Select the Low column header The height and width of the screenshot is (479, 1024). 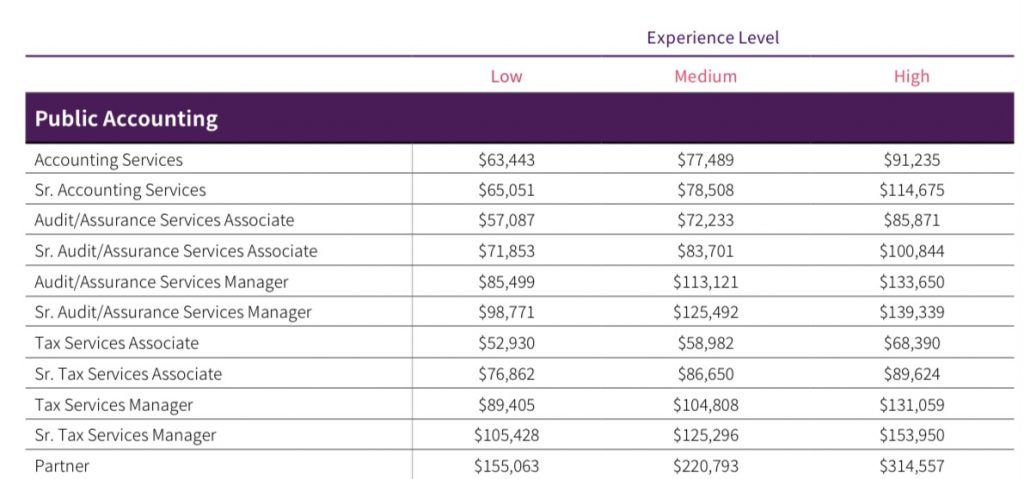(506, 77)
